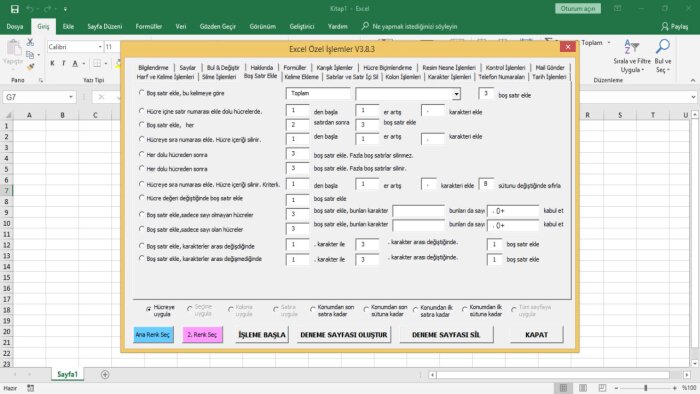Open Customize Quick Access Toolbar dropdown

coord(65,9)
